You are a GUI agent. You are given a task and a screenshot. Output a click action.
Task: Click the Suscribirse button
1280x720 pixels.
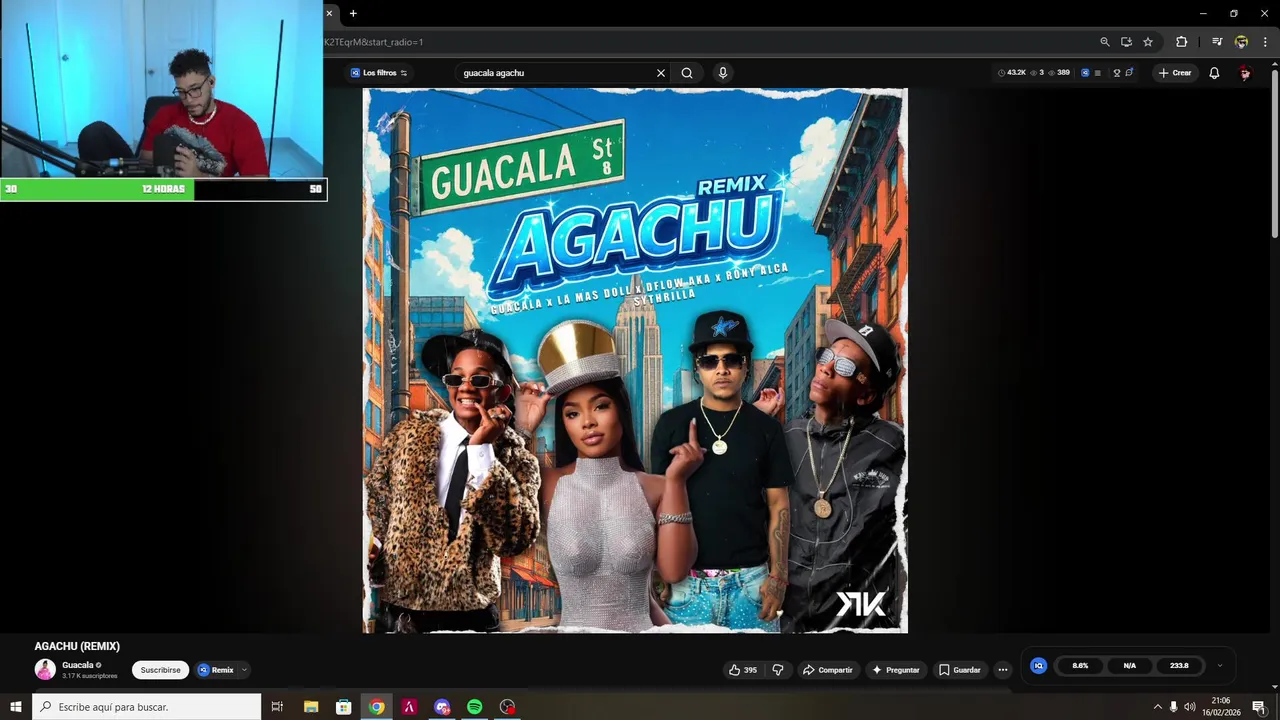(160, 670)
